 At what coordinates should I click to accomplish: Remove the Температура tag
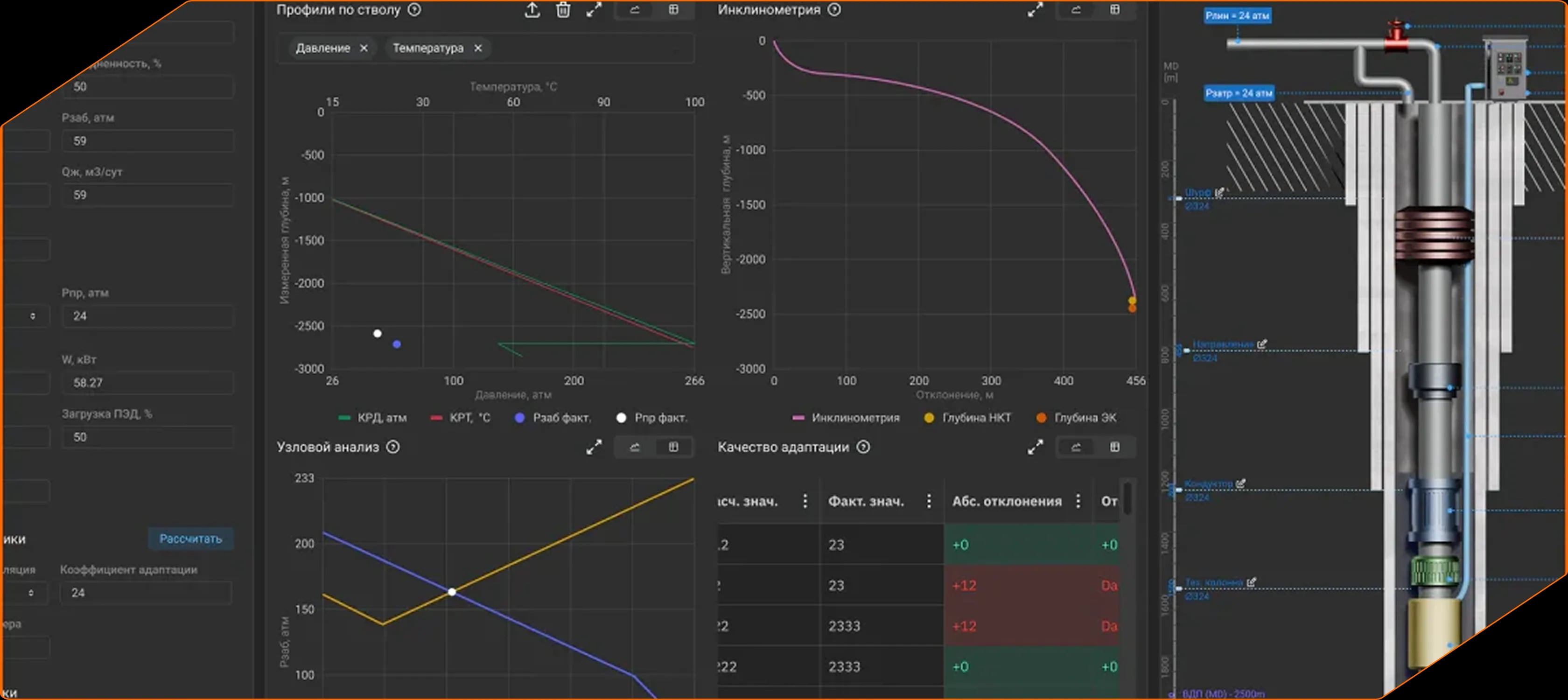[478, 48]
